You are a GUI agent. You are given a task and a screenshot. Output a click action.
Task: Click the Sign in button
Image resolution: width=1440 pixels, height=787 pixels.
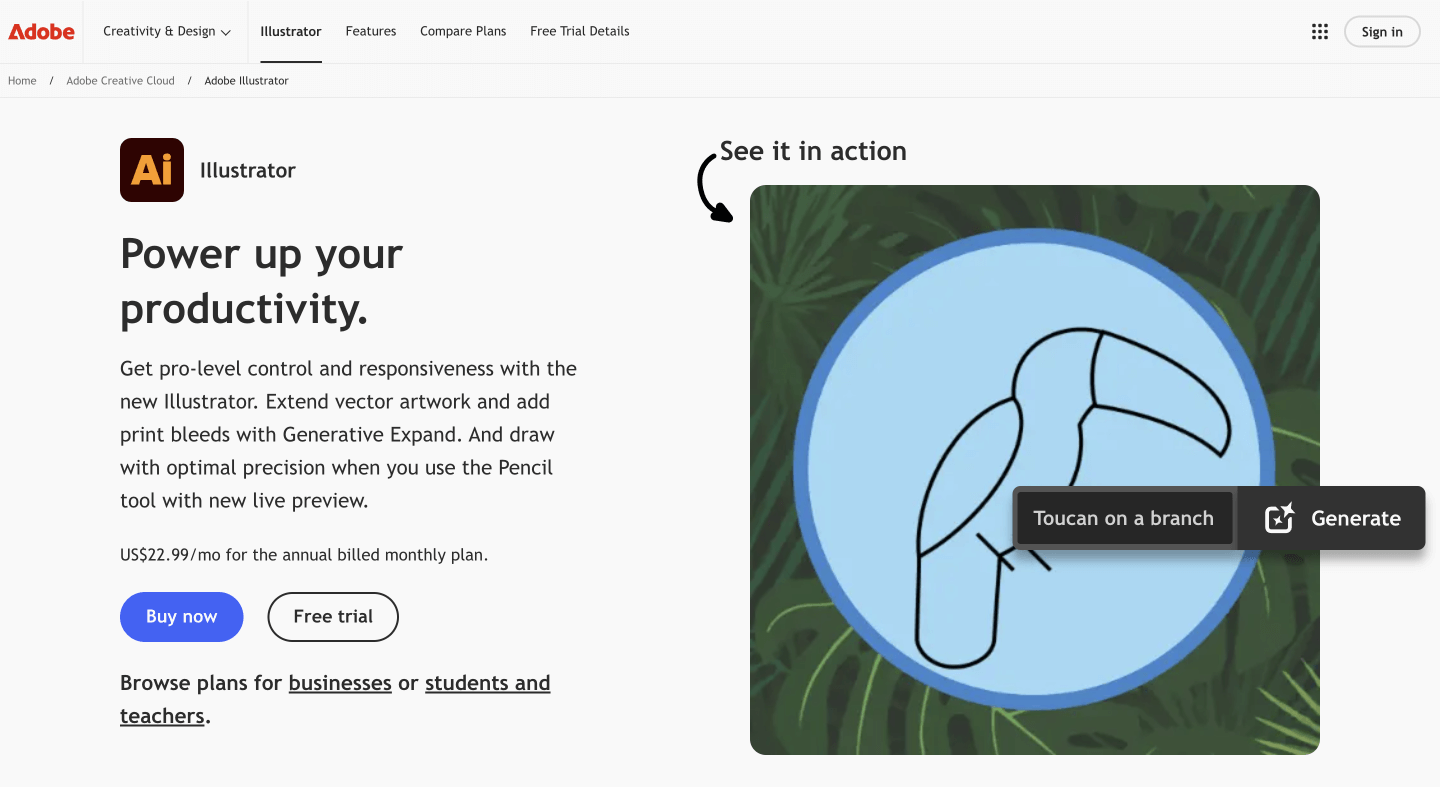pyautogui.click(x=1381, y=31)
